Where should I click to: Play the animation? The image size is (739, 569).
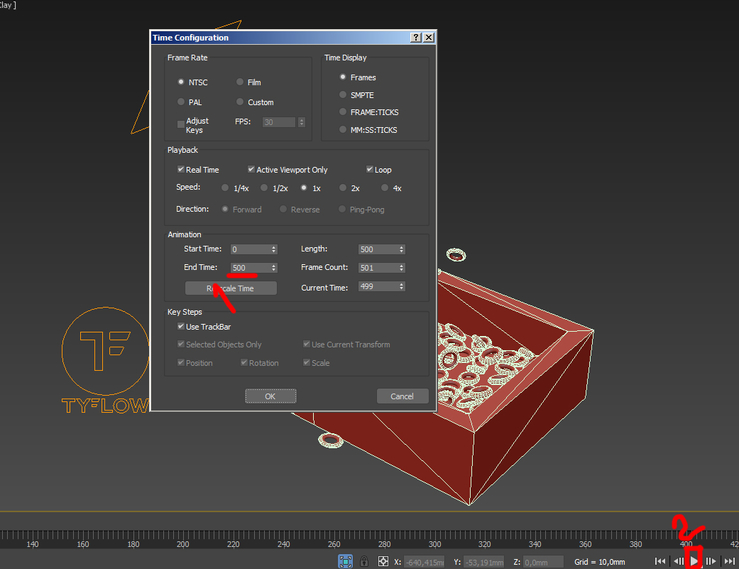694,561
